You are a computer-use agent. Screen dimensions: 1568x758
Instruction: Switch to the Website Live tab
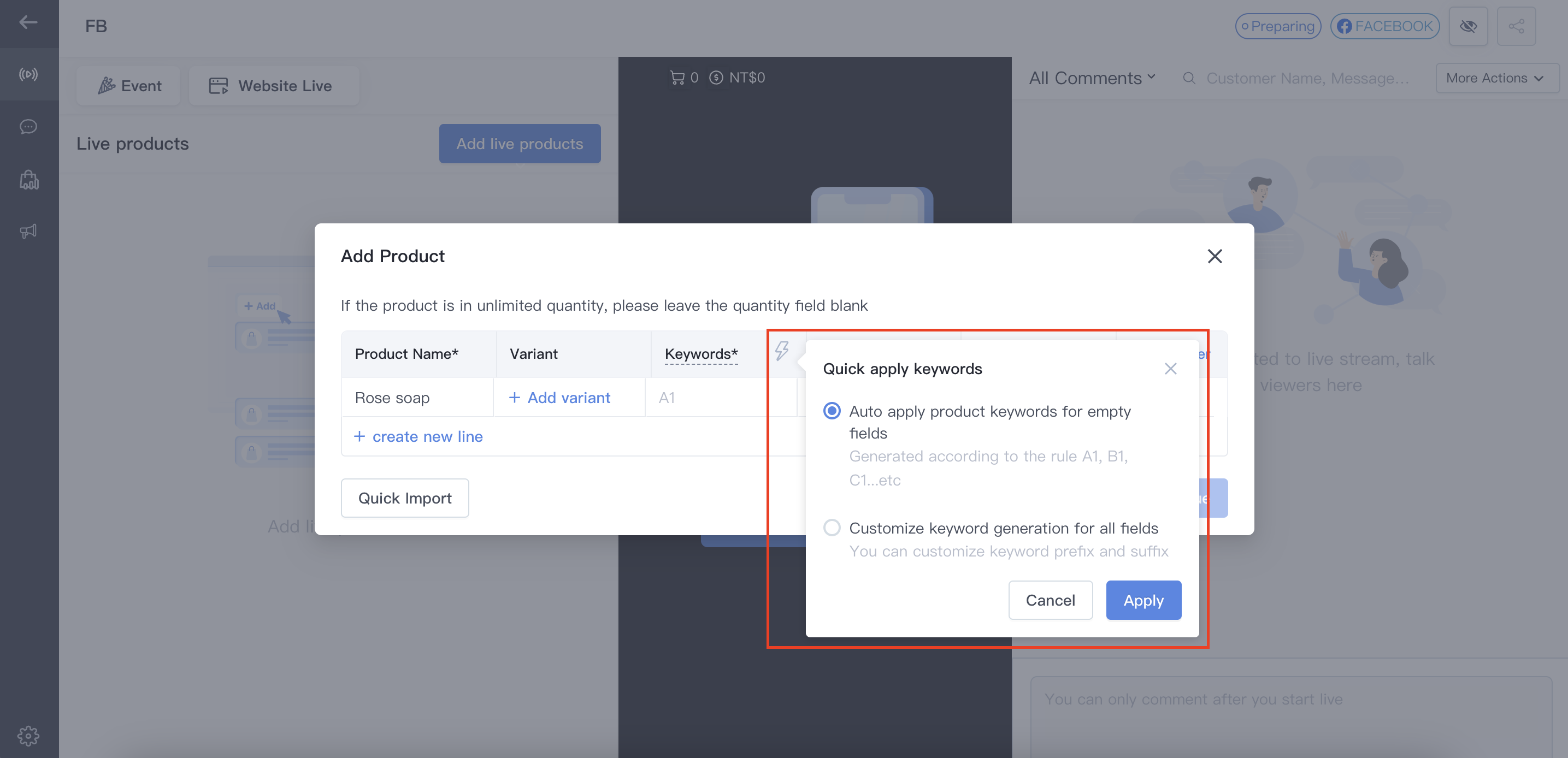click(273, 86)
